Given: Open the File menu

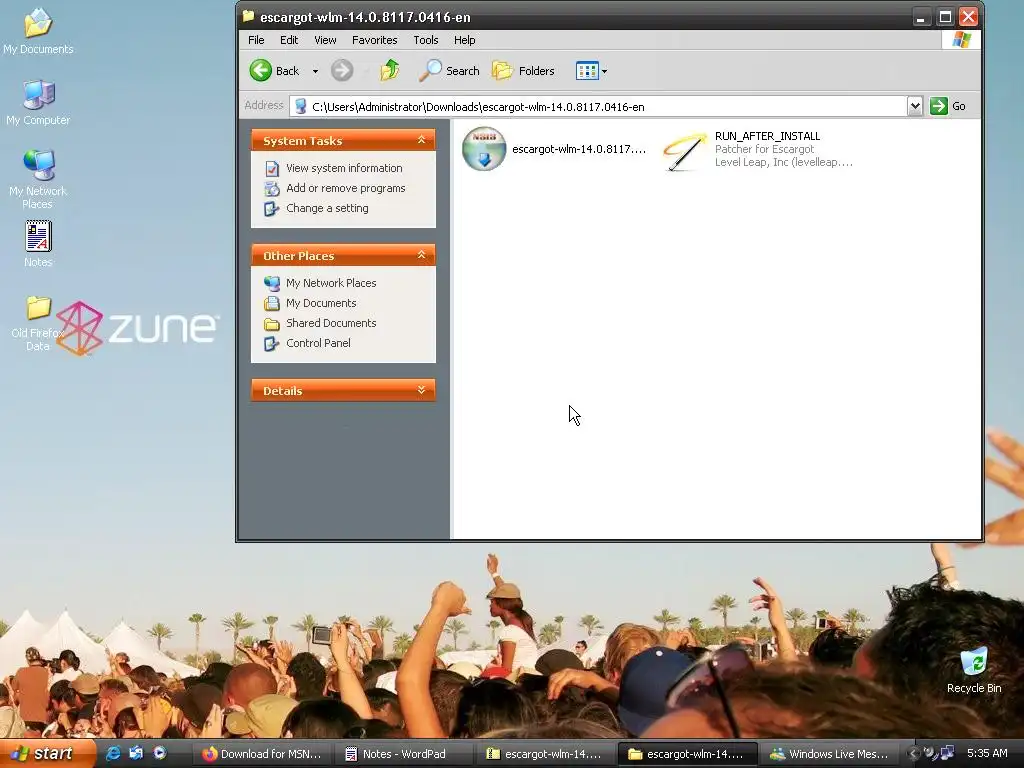Looking at the screenshot, I should click(256, 40).
